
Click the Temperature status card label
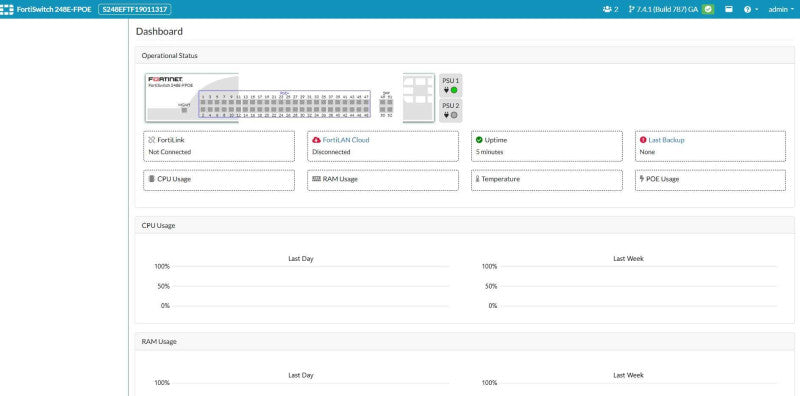501,179
